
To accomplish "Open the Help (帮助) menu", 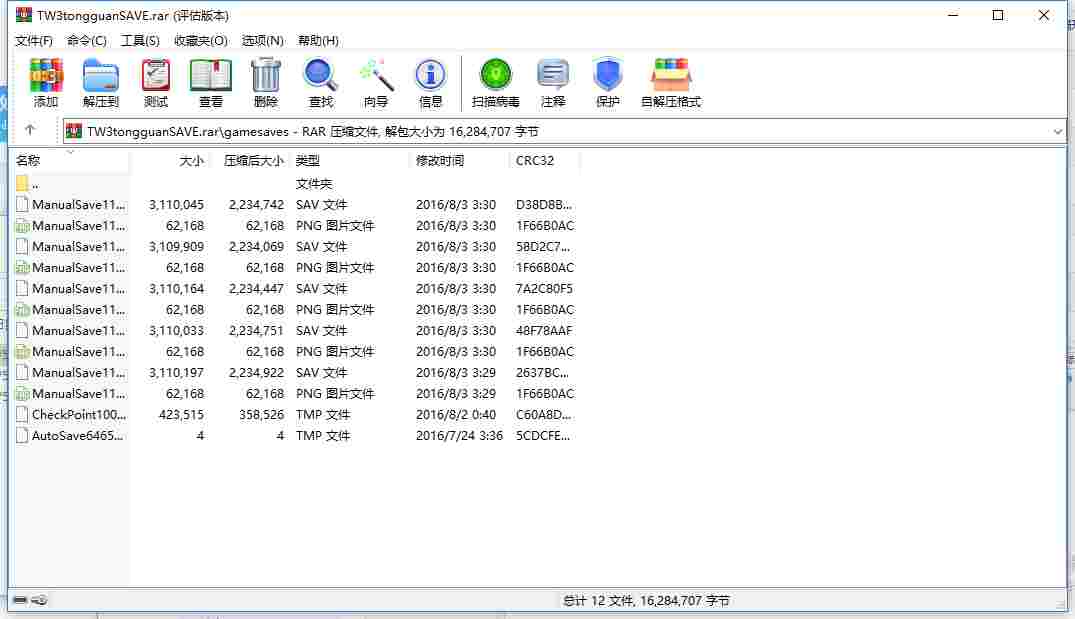I will [318, 40].
